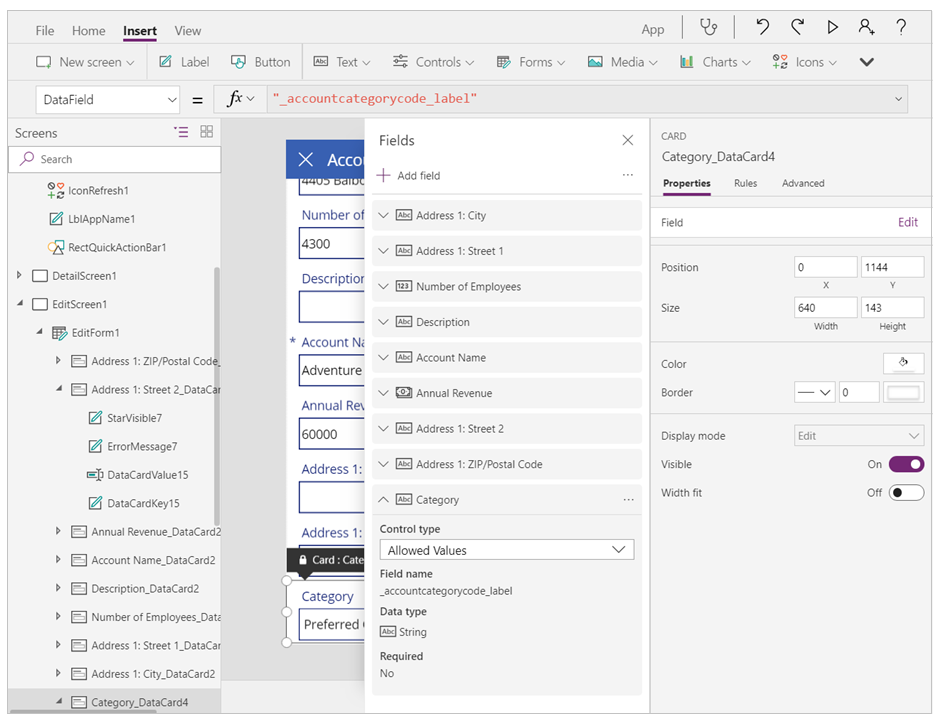The width and height of the screenshot is (944, 725).
Task: Collapse the Category field section
Action: coord(384,500)
